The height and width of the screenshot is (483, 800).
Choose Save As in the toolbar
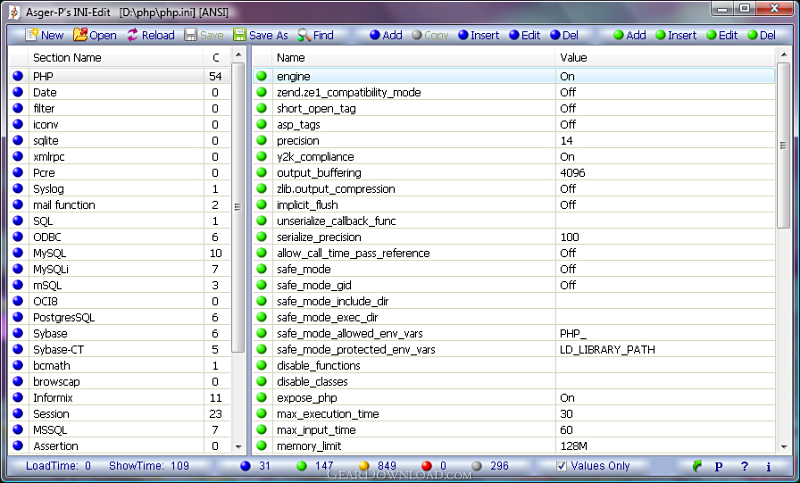point(261,35)
